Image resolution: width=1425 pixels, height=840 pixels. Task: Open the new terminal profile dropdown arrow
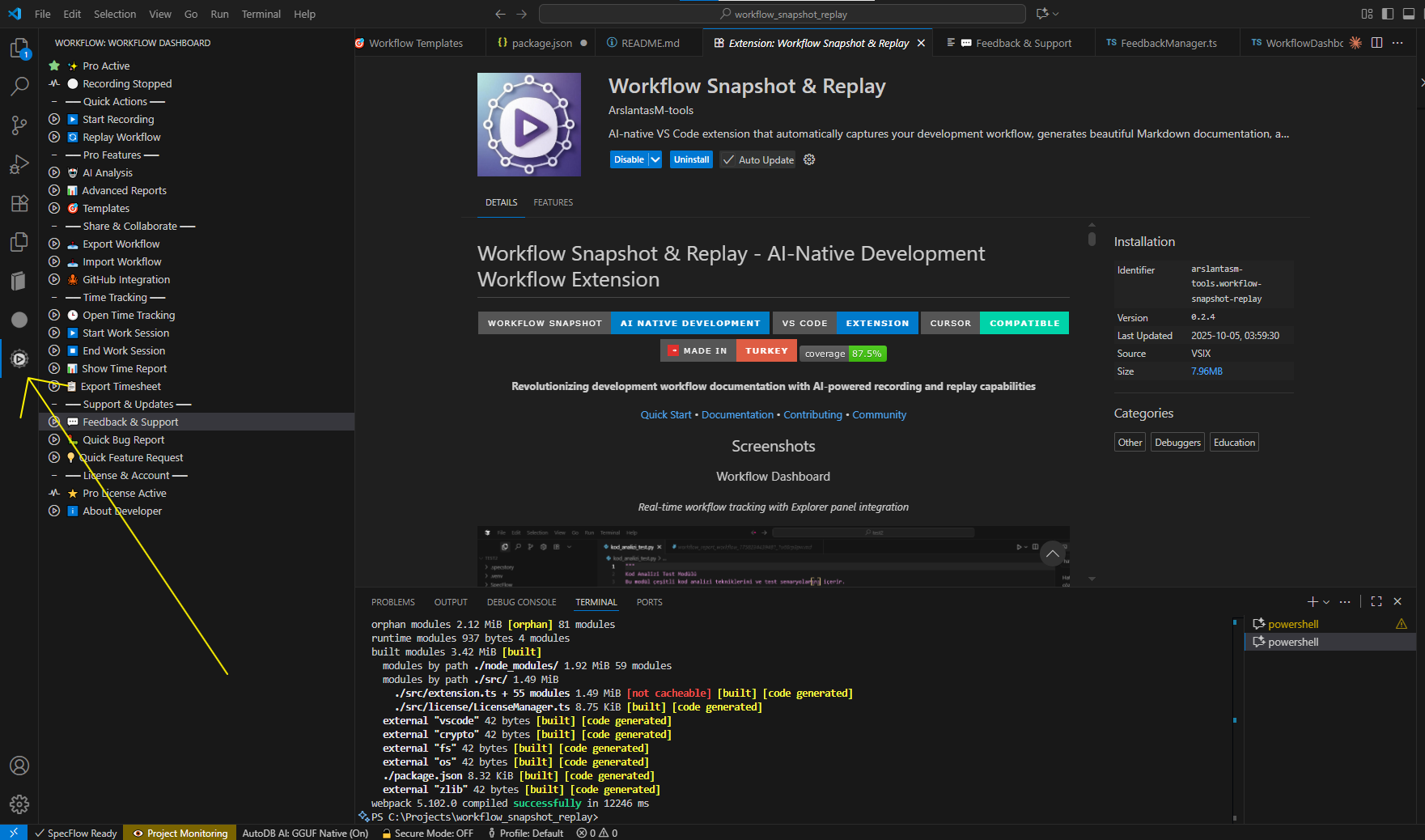point(1326,601)
